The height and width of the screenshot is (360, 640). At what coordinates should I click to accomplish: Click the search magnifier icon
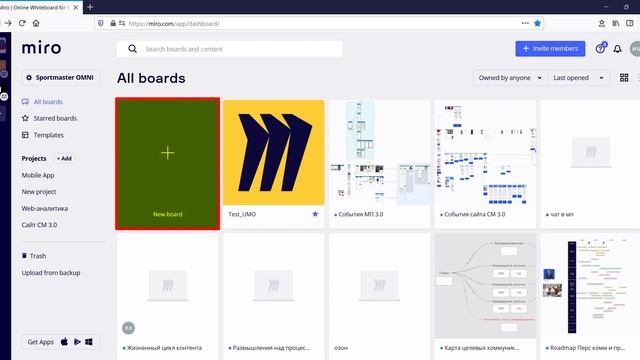pyautogui.click(x=132, y=49)
